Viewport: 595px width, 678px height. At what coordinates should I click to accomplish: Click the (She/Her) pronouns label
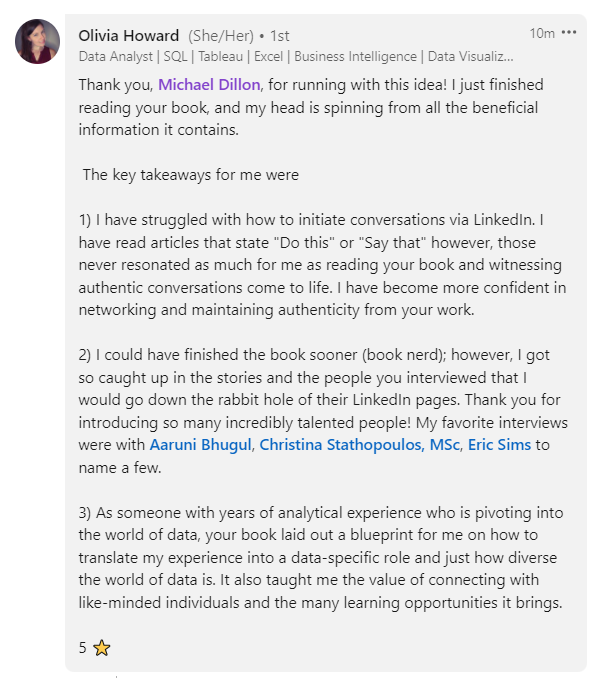(x=221, y=36)
